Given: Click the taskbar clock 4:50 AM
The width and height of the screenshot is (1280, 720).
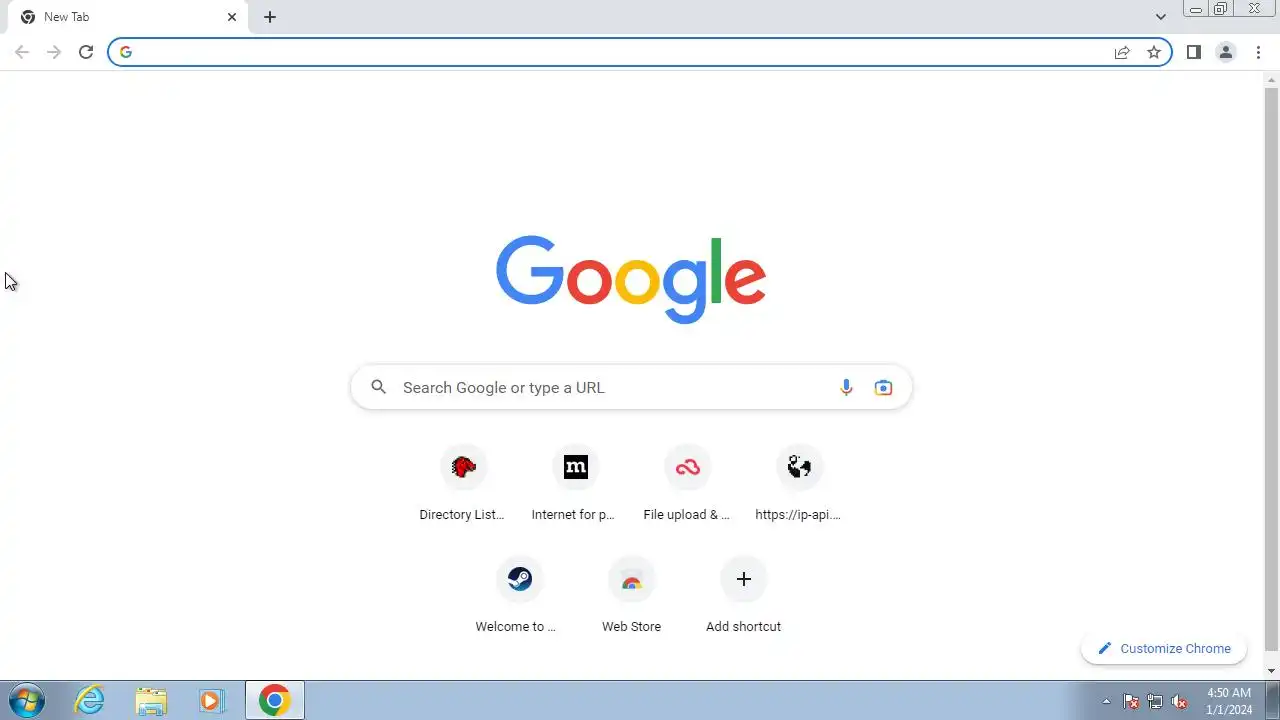Looking at the screenshot, I should pyautogui.click(x=1229, y=692).
